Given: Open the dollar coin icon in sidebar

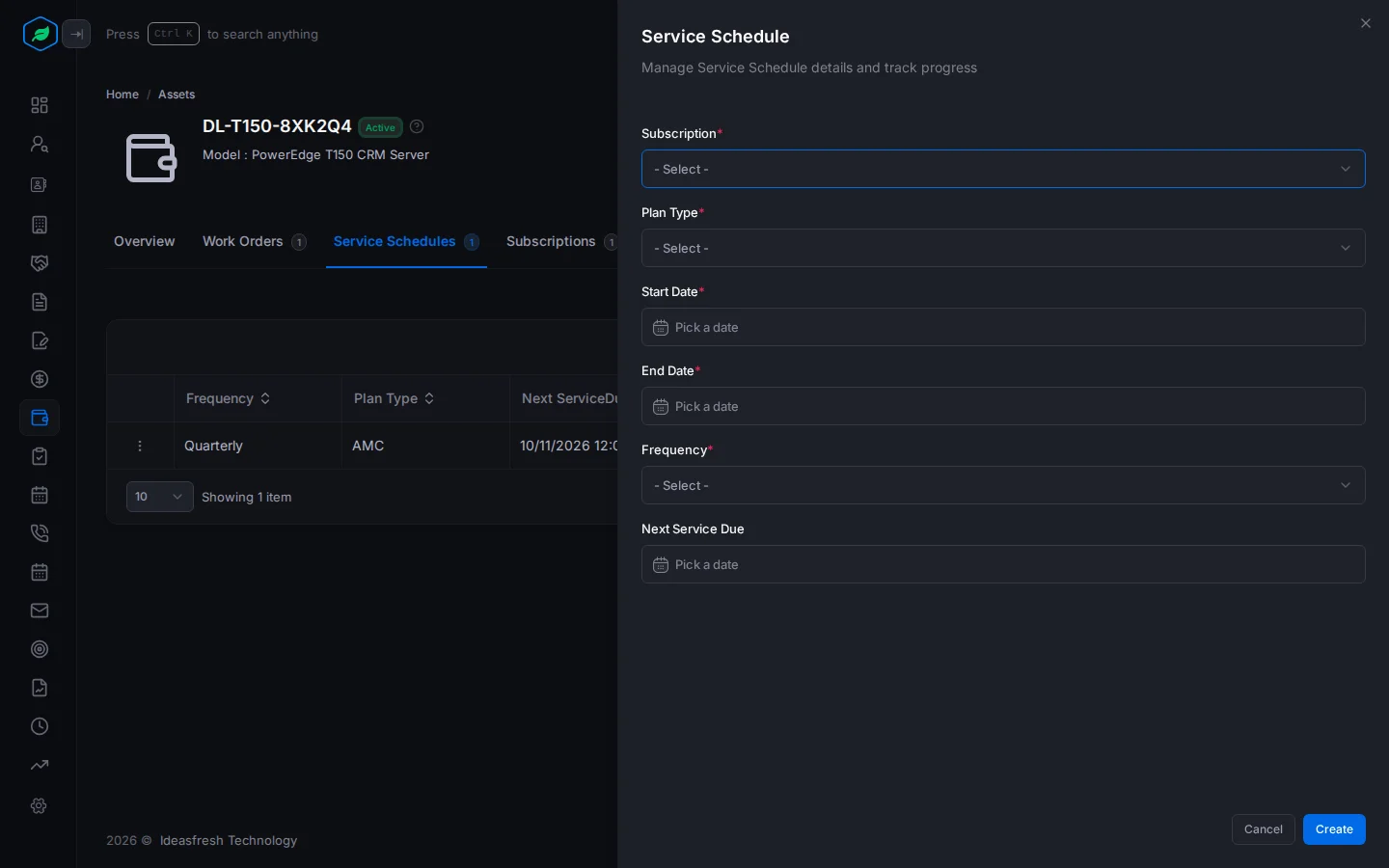Looking at the screenshot, I should 40,379.
